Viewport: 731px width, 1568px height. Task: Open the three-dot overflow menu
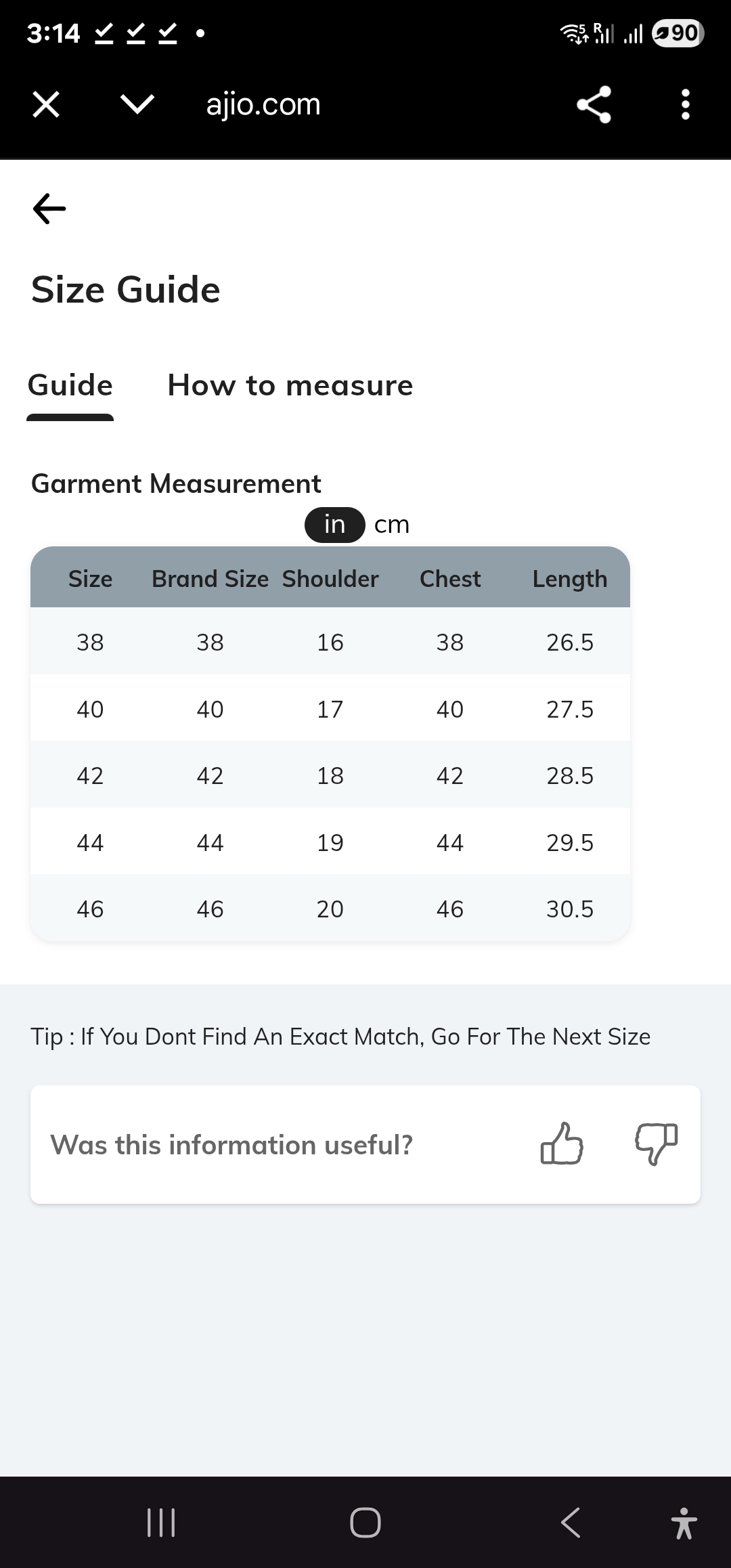[685, 105]
